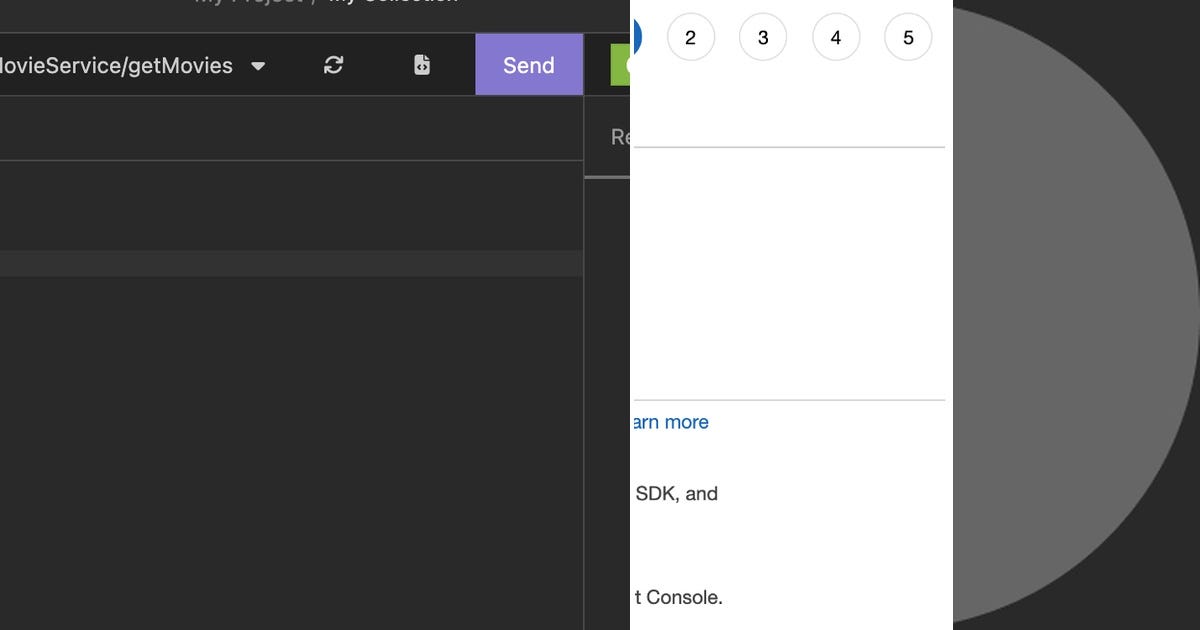Click the proto file code icon beside refresh
Viewport: 1200px width, 630px height.
pos(421,64)
